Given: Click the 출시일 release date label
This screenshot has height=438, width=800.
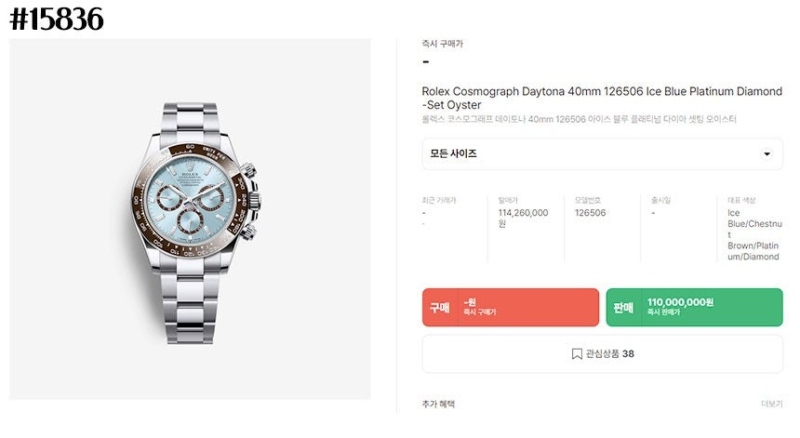Looking at the screenshot, I should (661, 200).
